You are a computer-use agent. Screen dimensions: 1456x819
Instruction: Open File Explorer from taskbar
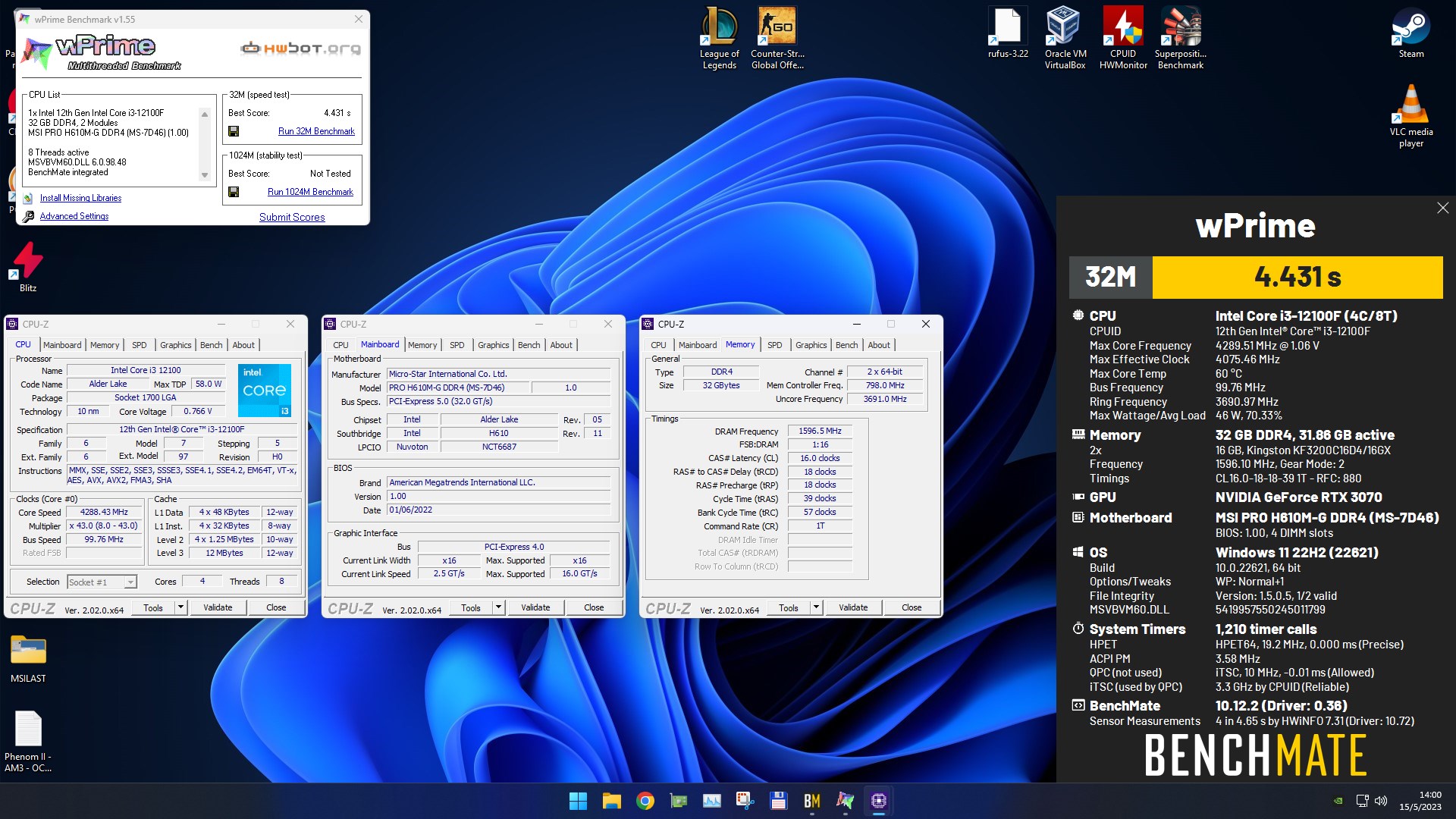pos(611,801)
